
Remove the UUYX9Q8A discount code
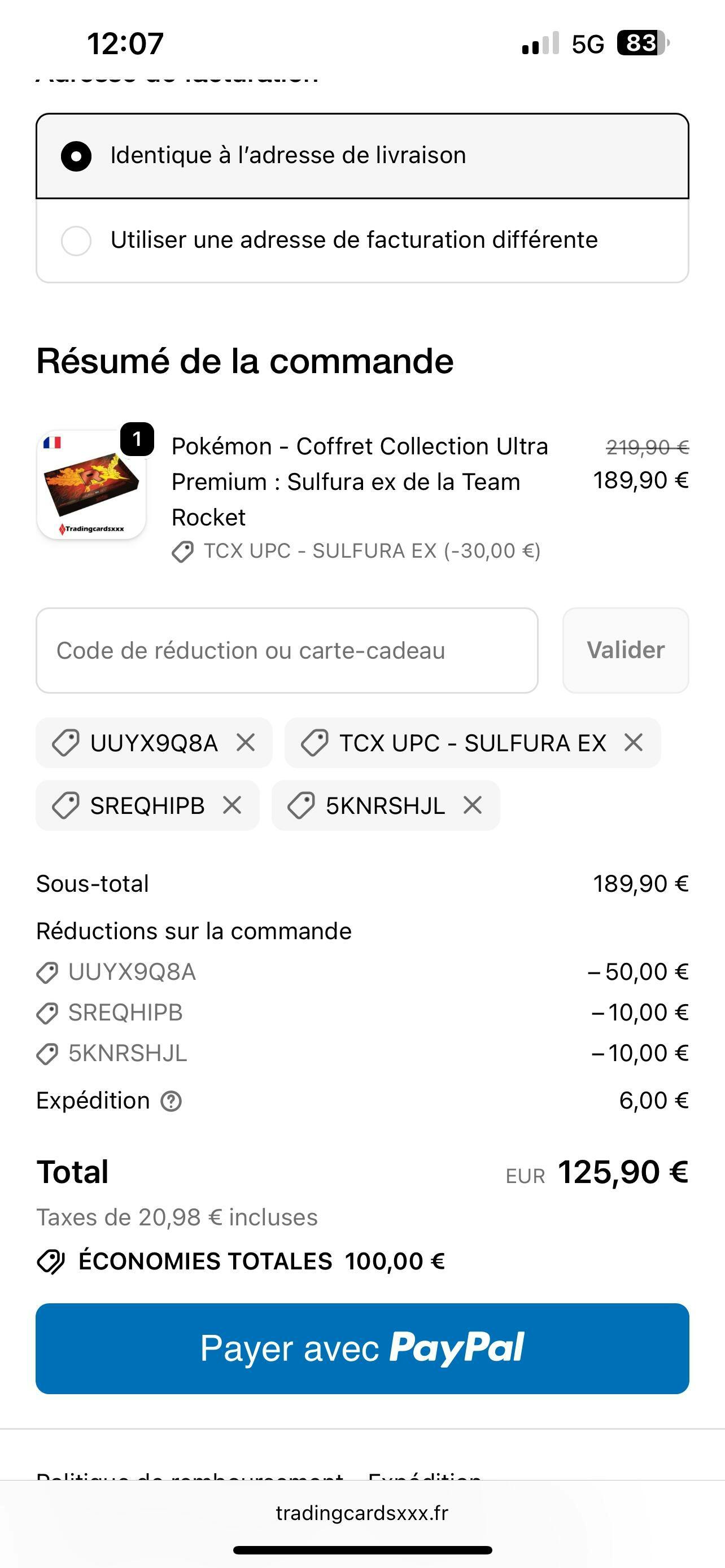coord(246,743)
